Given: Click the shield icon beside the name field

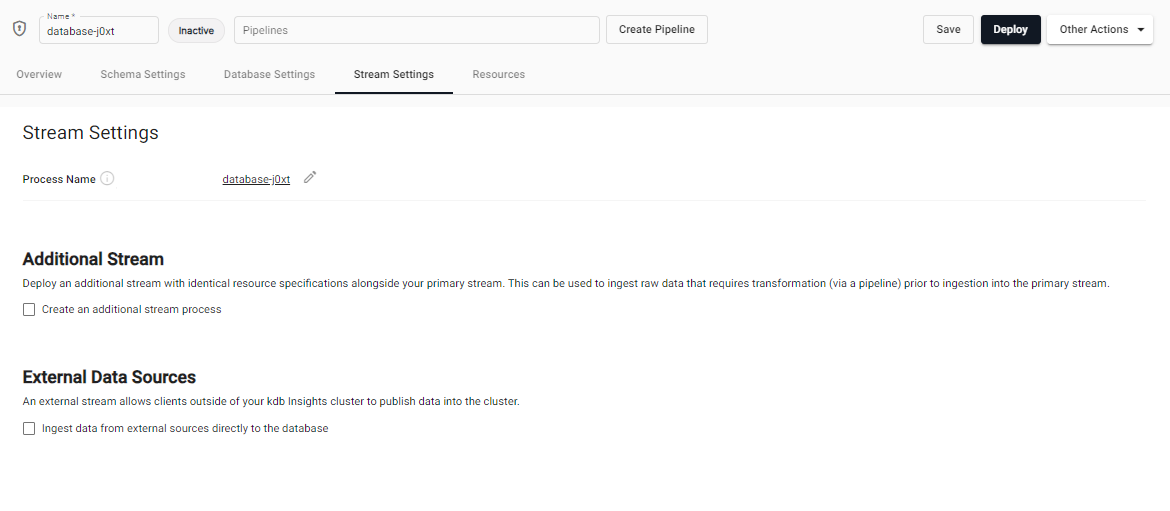Looking at the screenshot, I should click(x=19, y=29).
